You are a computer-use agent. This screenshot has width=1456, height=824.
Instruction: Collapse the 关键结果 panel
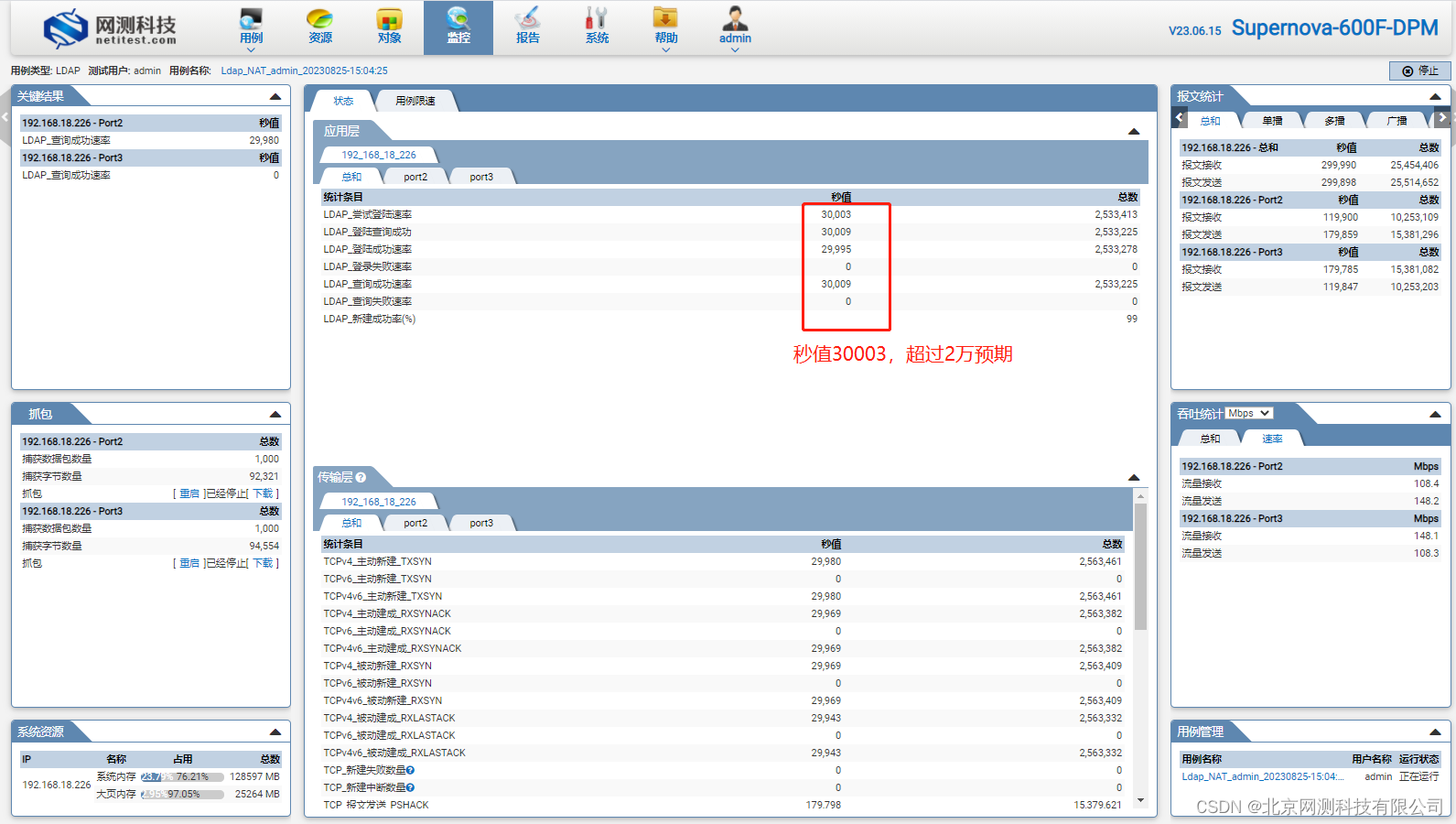coord(275,96)
